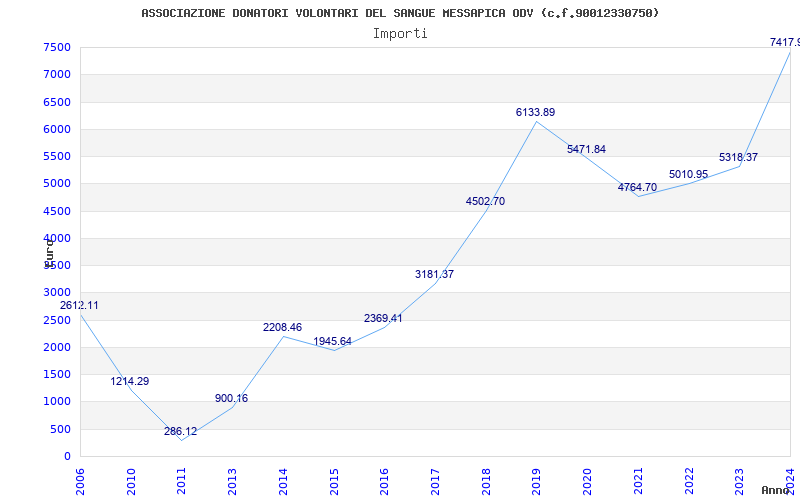Select the 1945.64 data label

(x=333, y=341)
